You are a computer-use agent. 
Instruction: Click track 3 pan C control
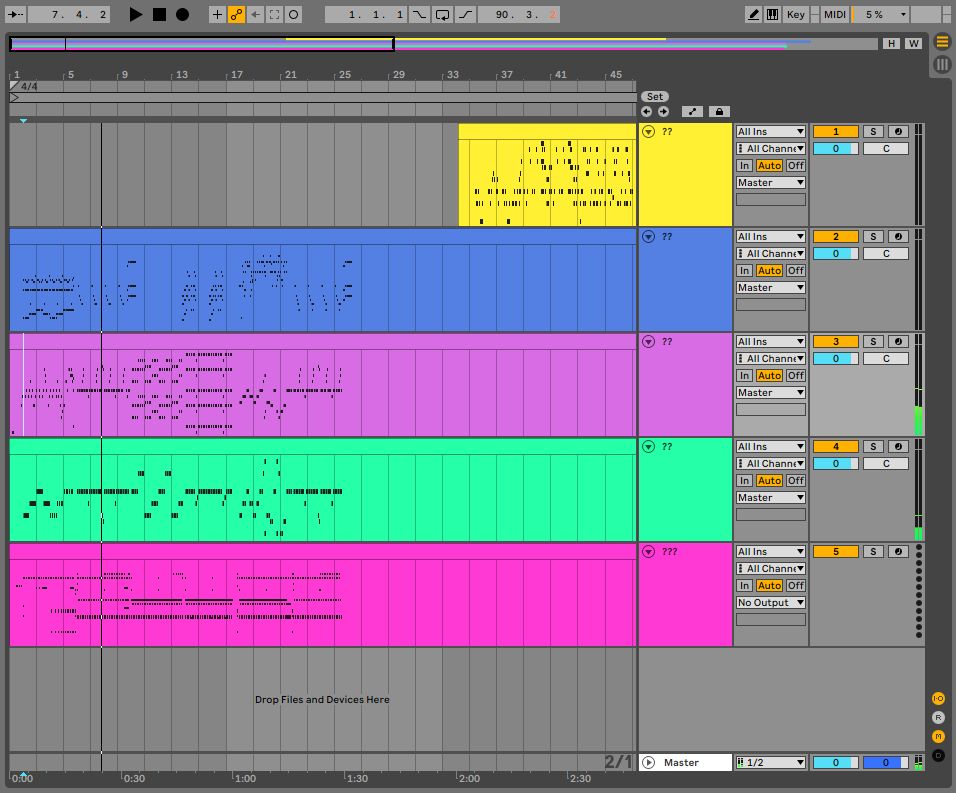point(886,358)
